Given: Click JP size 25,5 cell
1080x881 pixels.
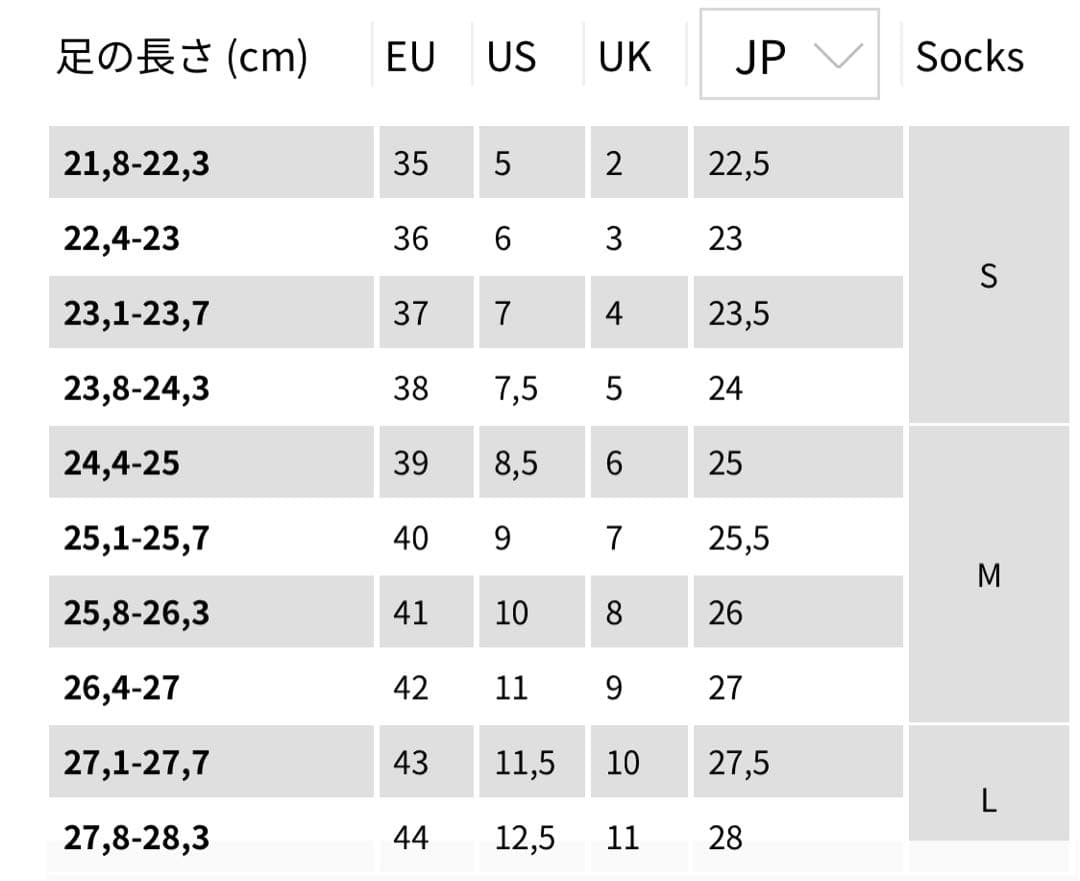Looking at the screenshot, I should (x=739, y=538).
